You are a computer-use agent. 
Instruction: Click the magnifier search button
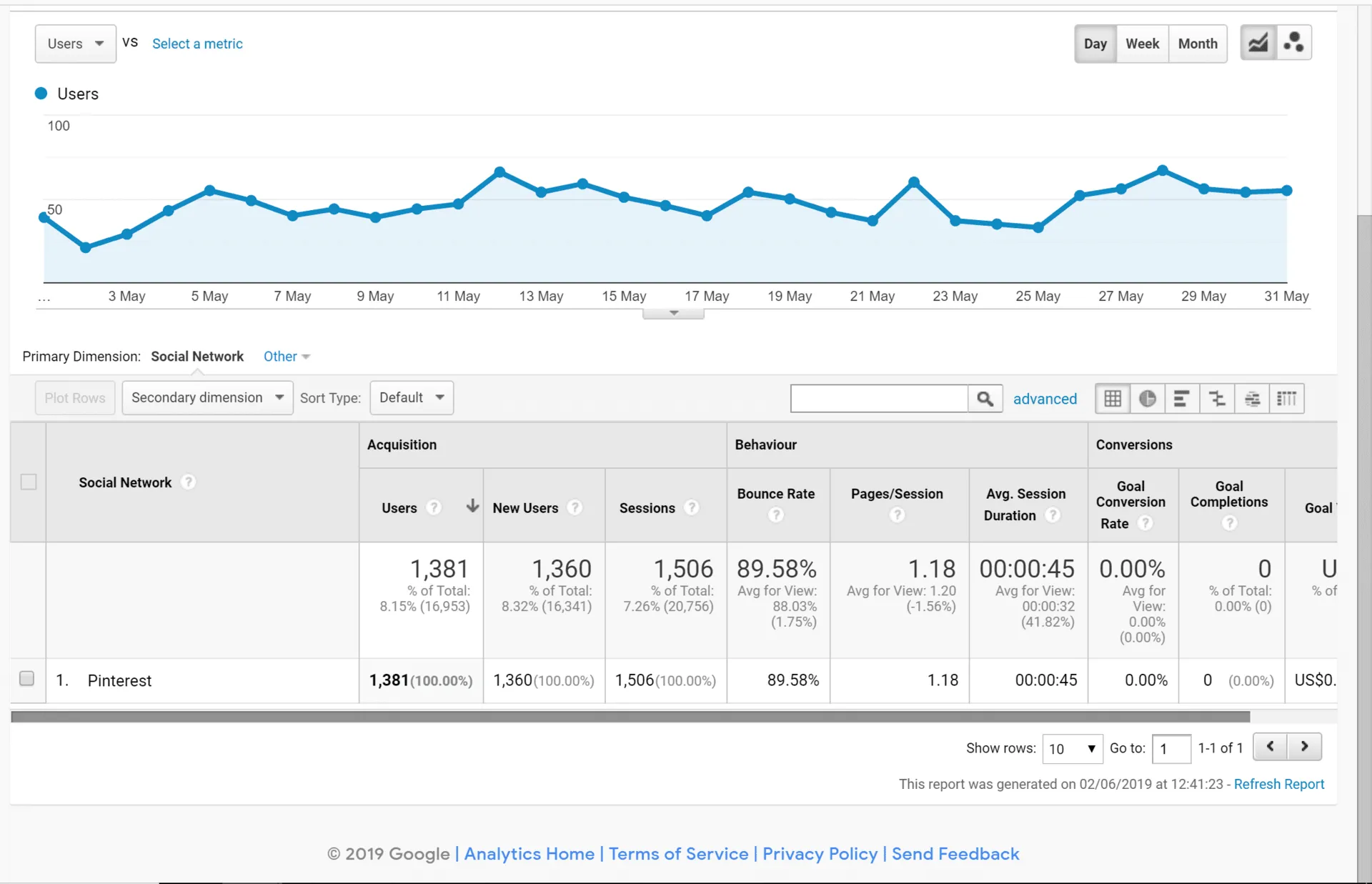tap(985, 399)
